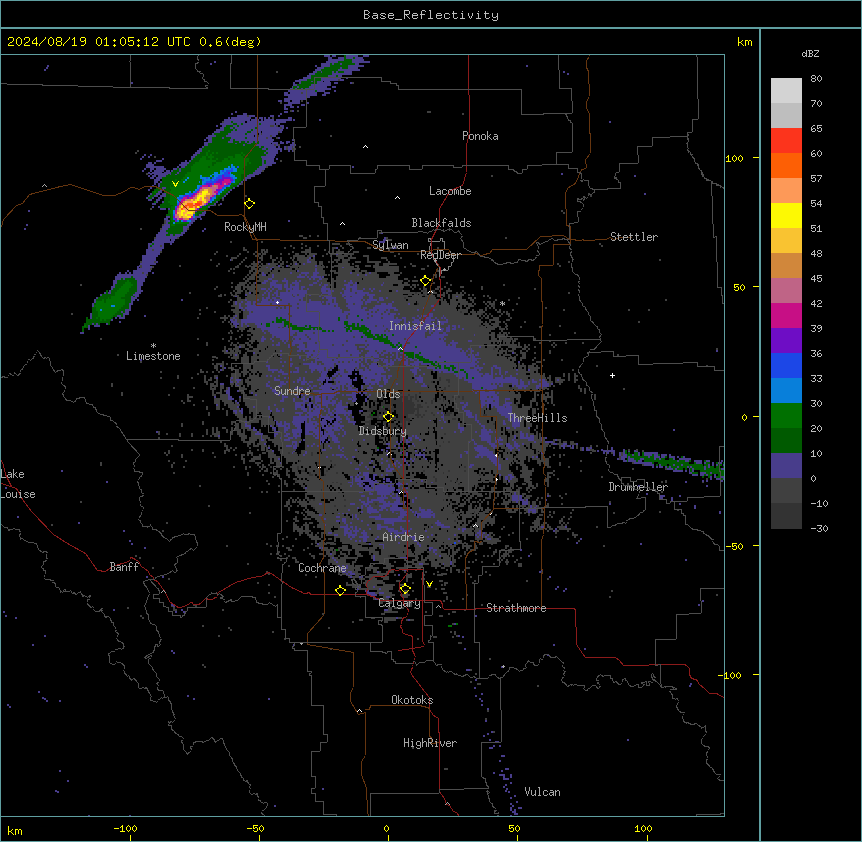Click the blue 33-36 dBZ legend swatch

coord(786,365)
